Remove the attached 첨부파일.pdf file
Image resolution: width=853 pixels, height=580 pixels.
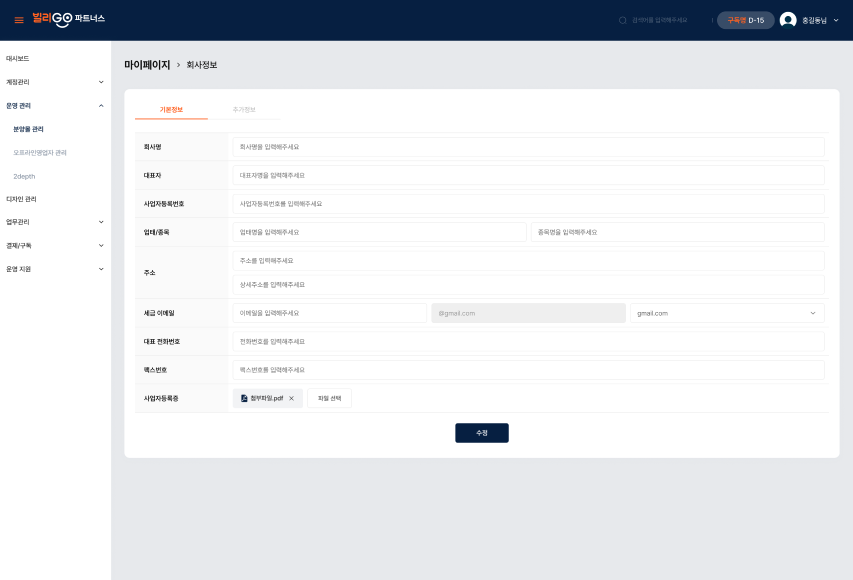tap(292, 398)
